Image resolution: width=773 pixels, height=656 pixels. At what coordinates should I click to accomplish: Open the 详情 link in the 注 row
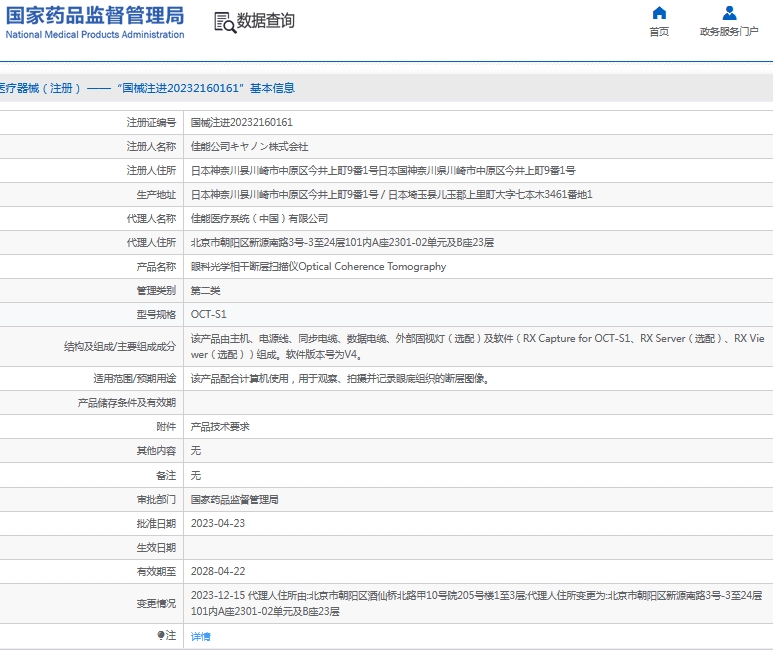tap(200, 636)
